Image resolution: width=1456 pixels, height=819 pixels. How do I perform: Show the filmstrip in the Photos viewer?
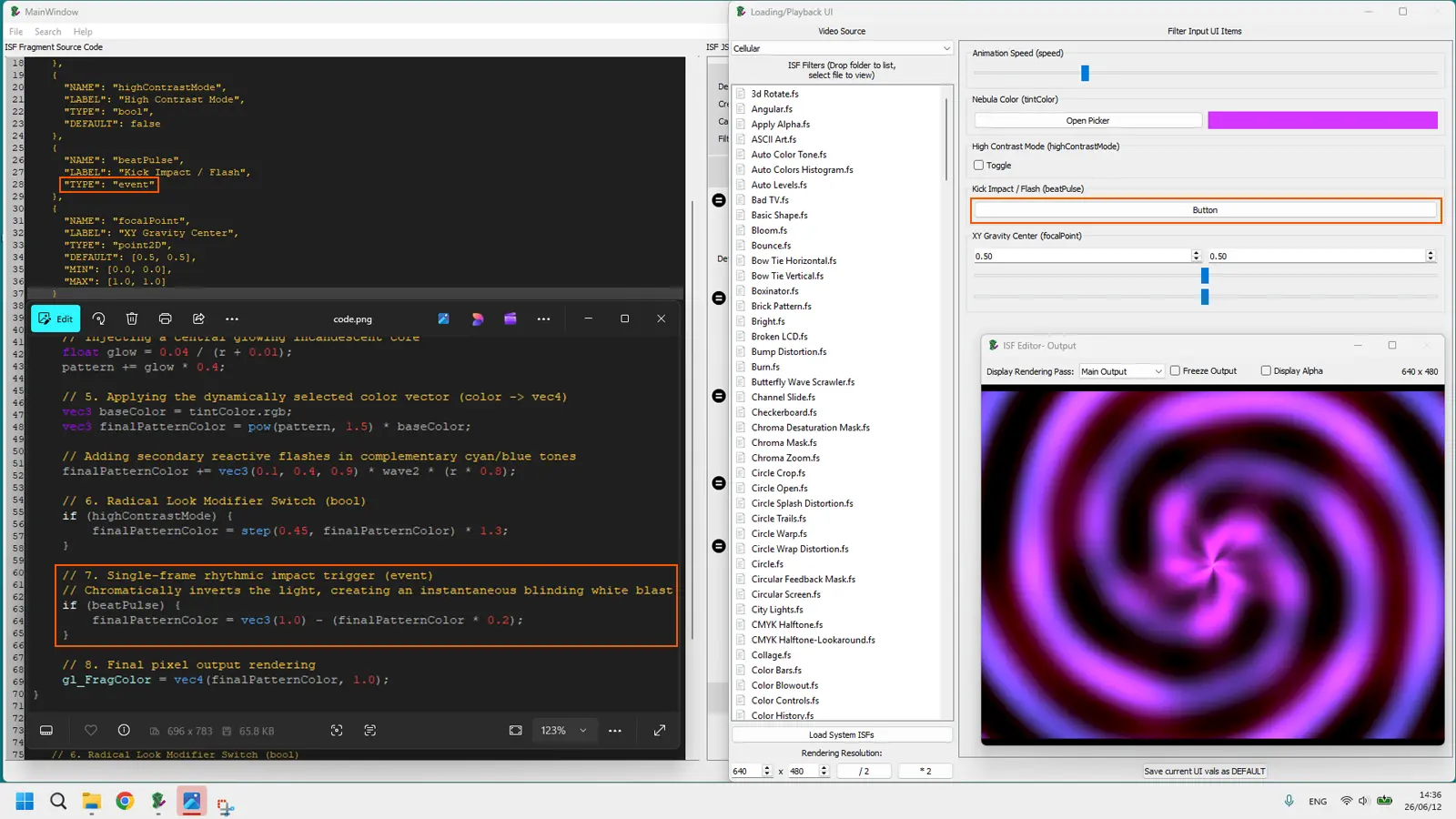[x=46, y=731]
